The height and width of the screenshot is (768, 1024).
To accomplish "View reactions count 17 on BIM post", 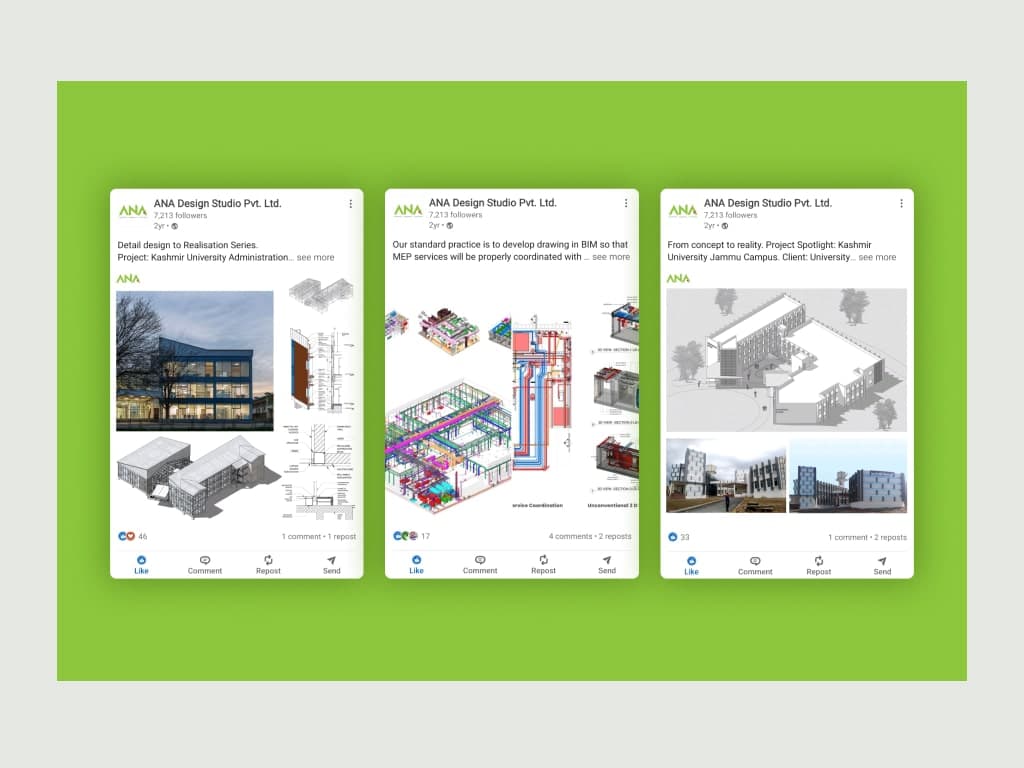I will (x=411, y=536).
